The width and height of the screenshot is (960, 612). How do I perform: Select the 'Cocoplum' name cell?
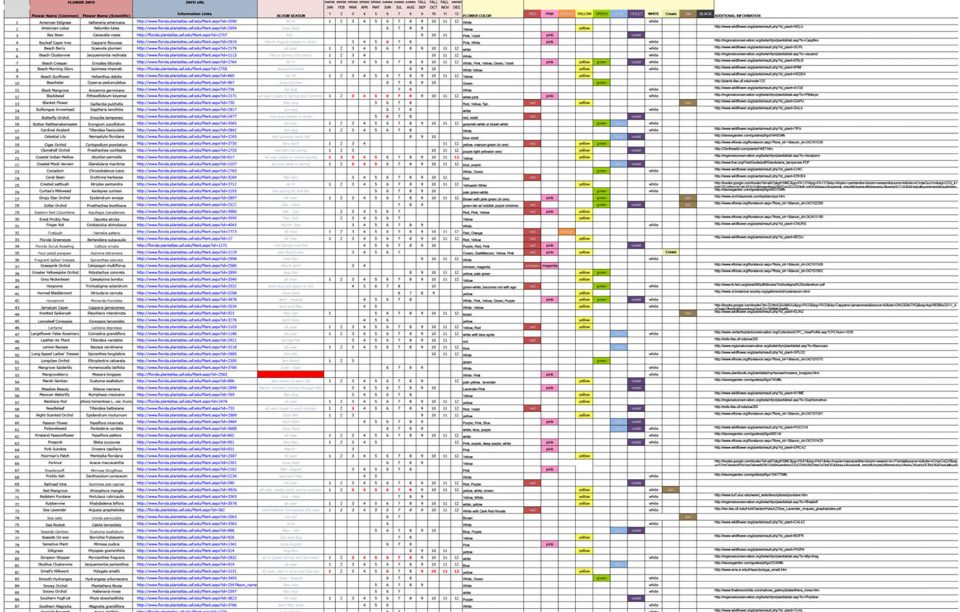[56, 171]
